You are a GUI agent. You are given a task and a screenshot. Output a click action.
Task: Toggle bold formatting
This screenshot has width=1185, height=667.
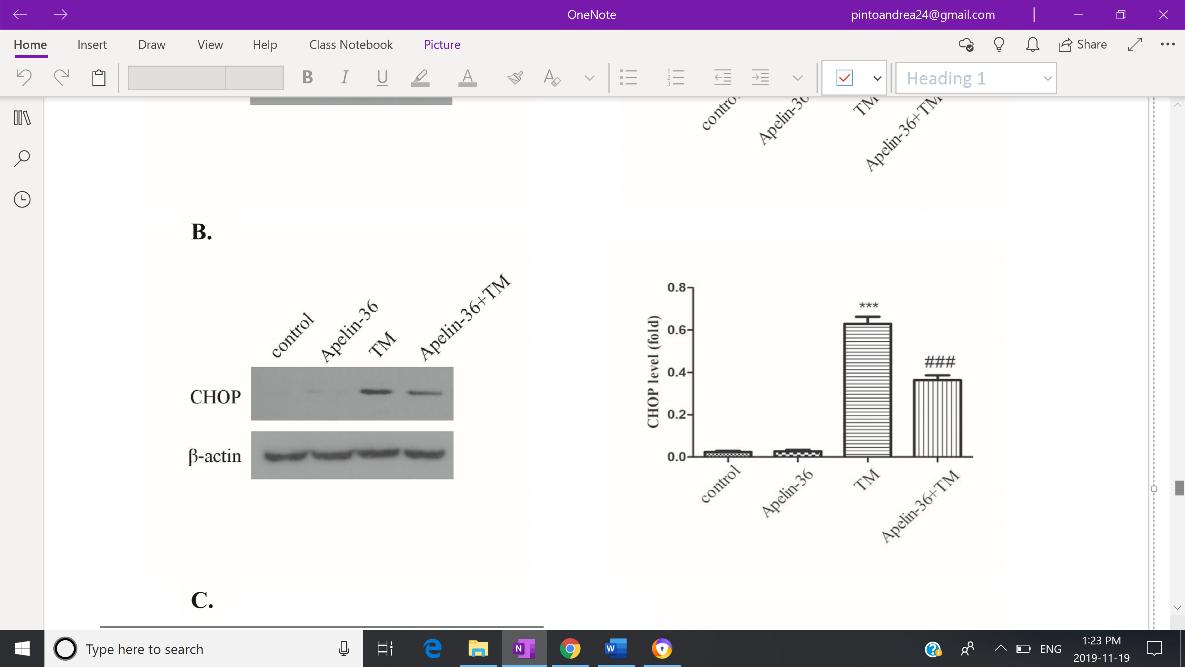pos(307,77)
